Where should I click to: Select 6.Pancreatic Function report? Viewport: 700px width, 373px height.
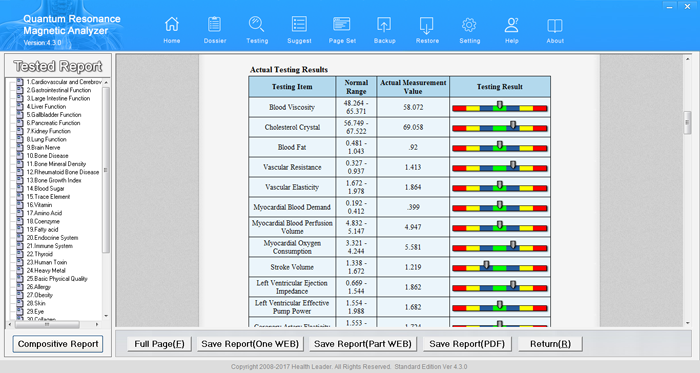tap(53, 123)
